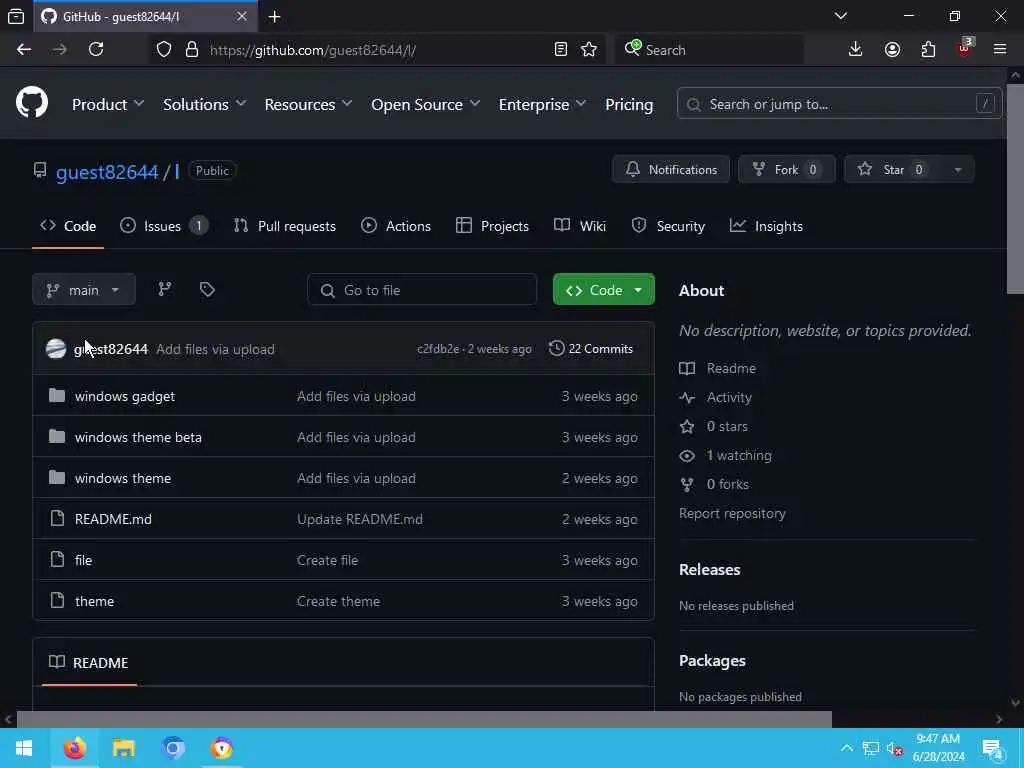Open the branches icon next to main
This screenshot has width=1024, height=768.
[165, 289]
